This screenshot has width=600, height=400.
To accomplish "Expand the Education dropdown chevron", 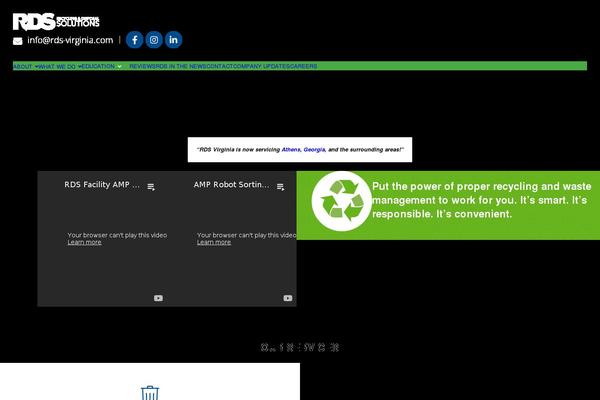I will click(x=119, y=66).
